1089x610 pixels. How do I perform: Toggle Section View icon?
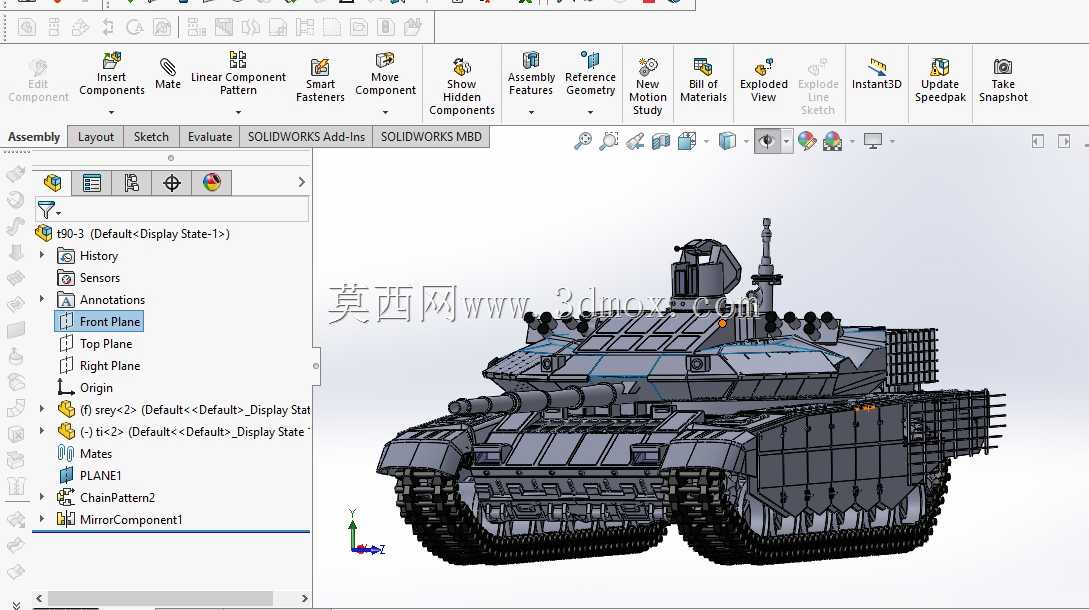(x=660, y=142)
